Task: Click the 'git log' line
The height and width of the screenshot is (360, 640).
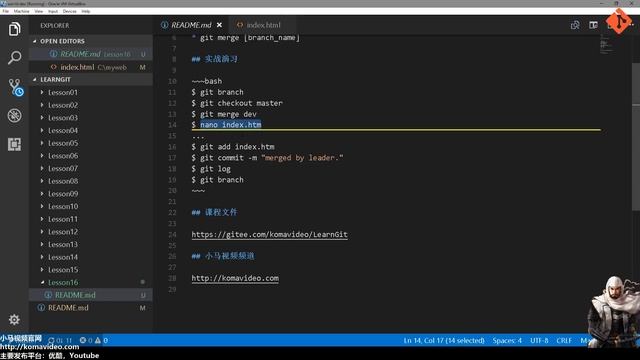Action: point(211,169)
